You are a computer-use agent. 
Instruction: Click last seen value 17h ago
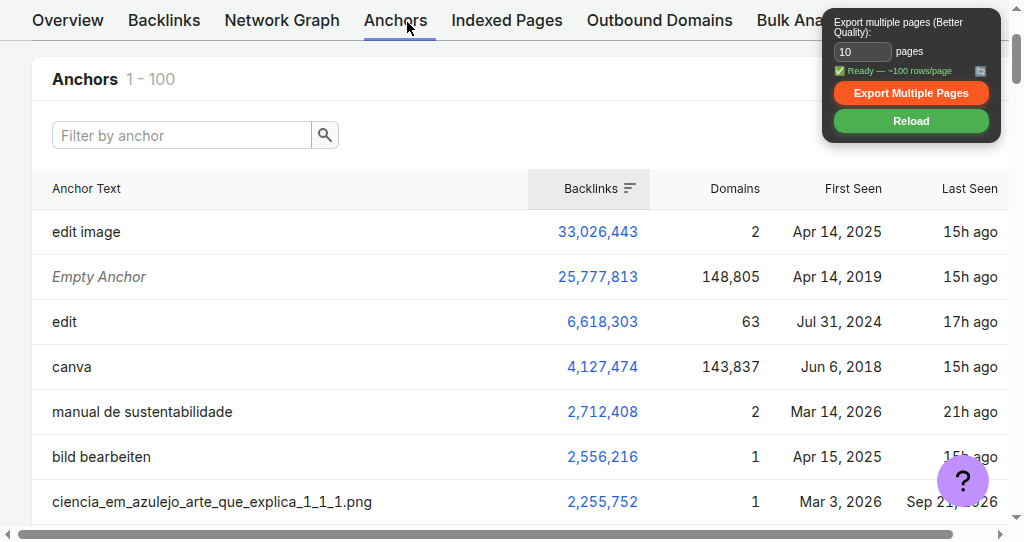pyautogui.click(x=970, y=322)
